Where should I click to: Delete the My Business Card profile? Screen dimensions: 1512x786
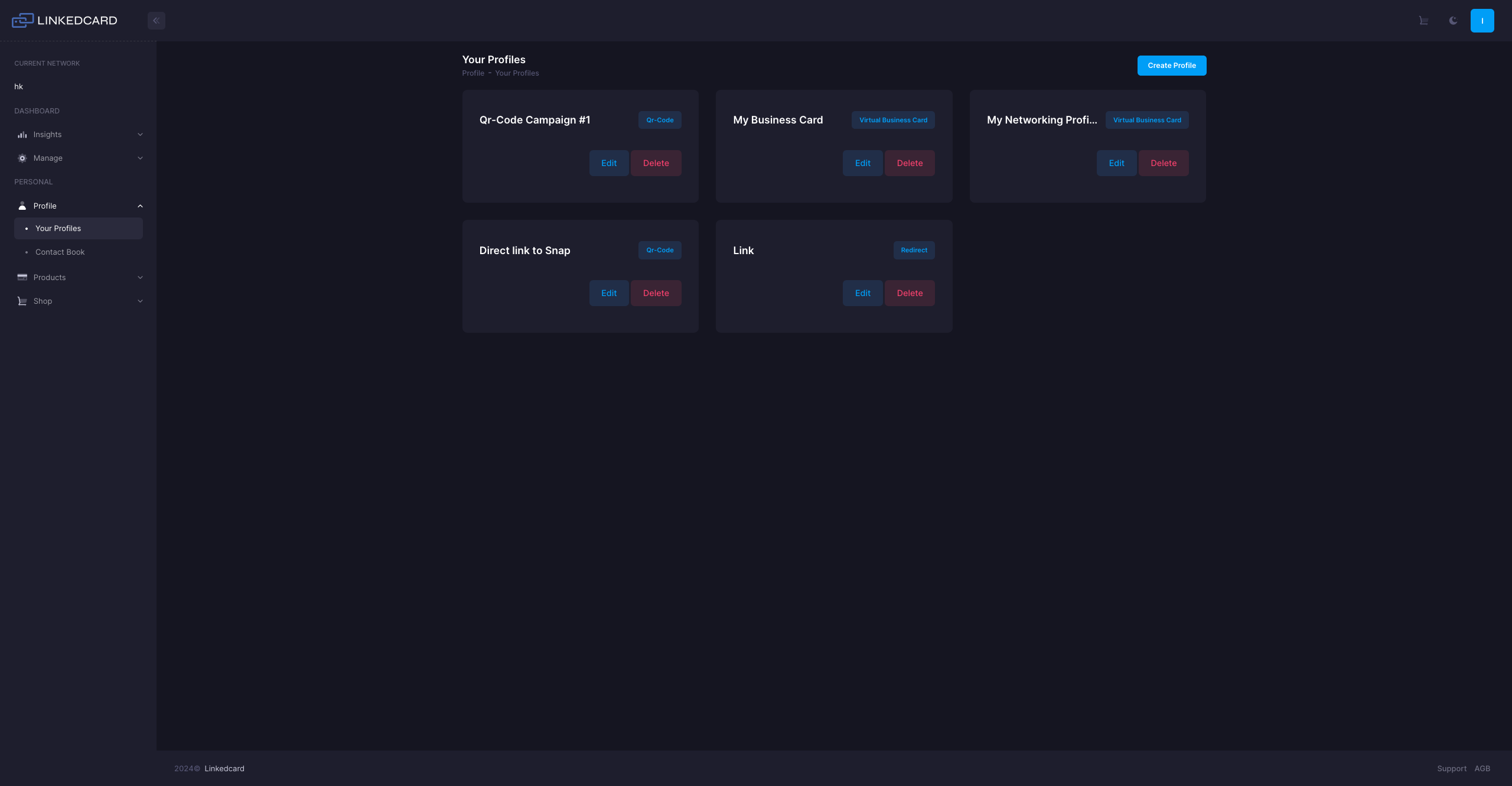[x=910, y=163]
